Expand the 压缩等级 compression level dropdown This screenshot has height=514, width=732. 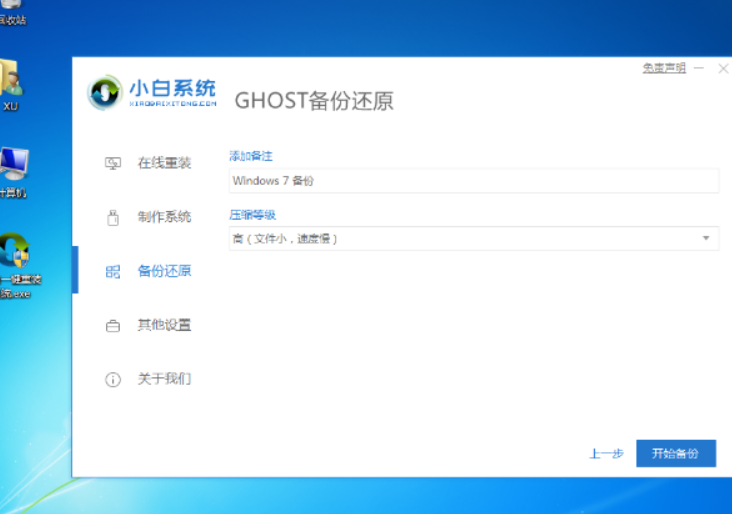point(705,238)
